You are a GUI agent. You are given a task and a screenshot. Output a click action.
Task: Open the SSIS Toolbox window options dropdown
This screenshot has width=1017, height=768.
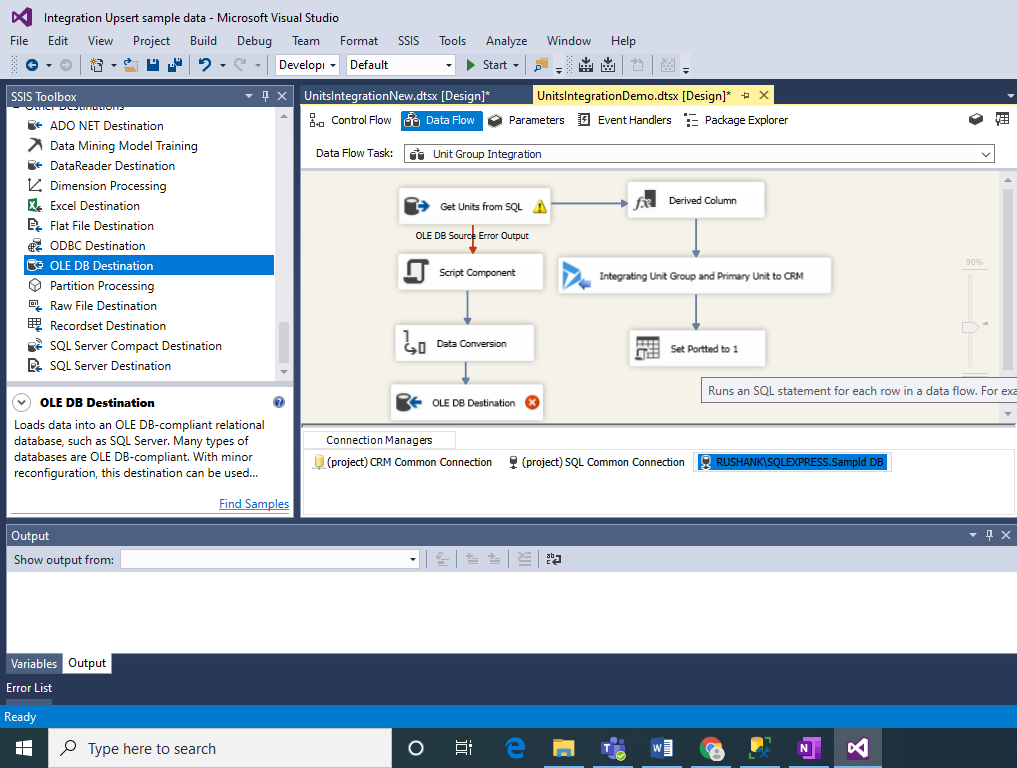point(249,96)
